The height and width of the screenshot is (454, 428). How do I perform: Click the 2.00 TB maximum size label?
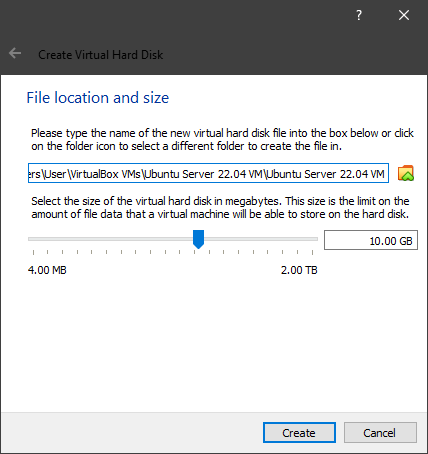(x=299, y=270)
